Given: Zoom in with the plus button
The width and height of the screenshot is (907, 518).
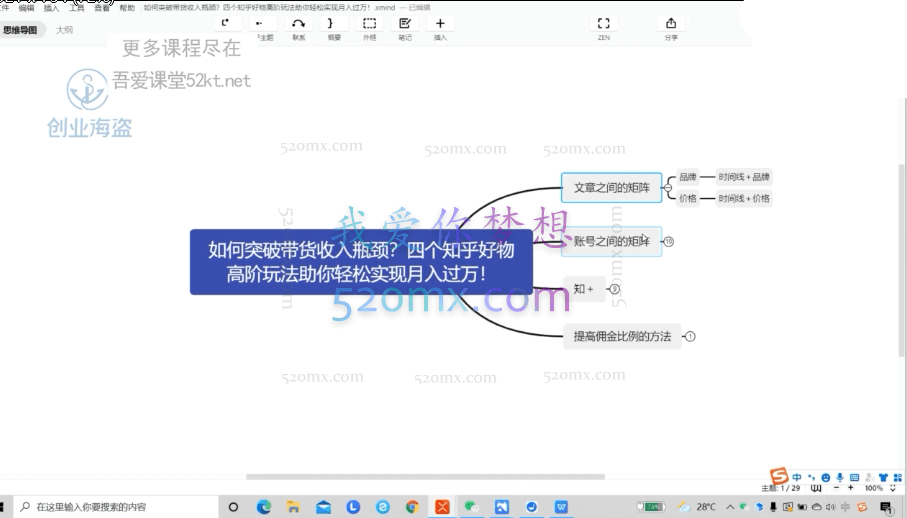Looking at the screenshot, I should (850, 488).
